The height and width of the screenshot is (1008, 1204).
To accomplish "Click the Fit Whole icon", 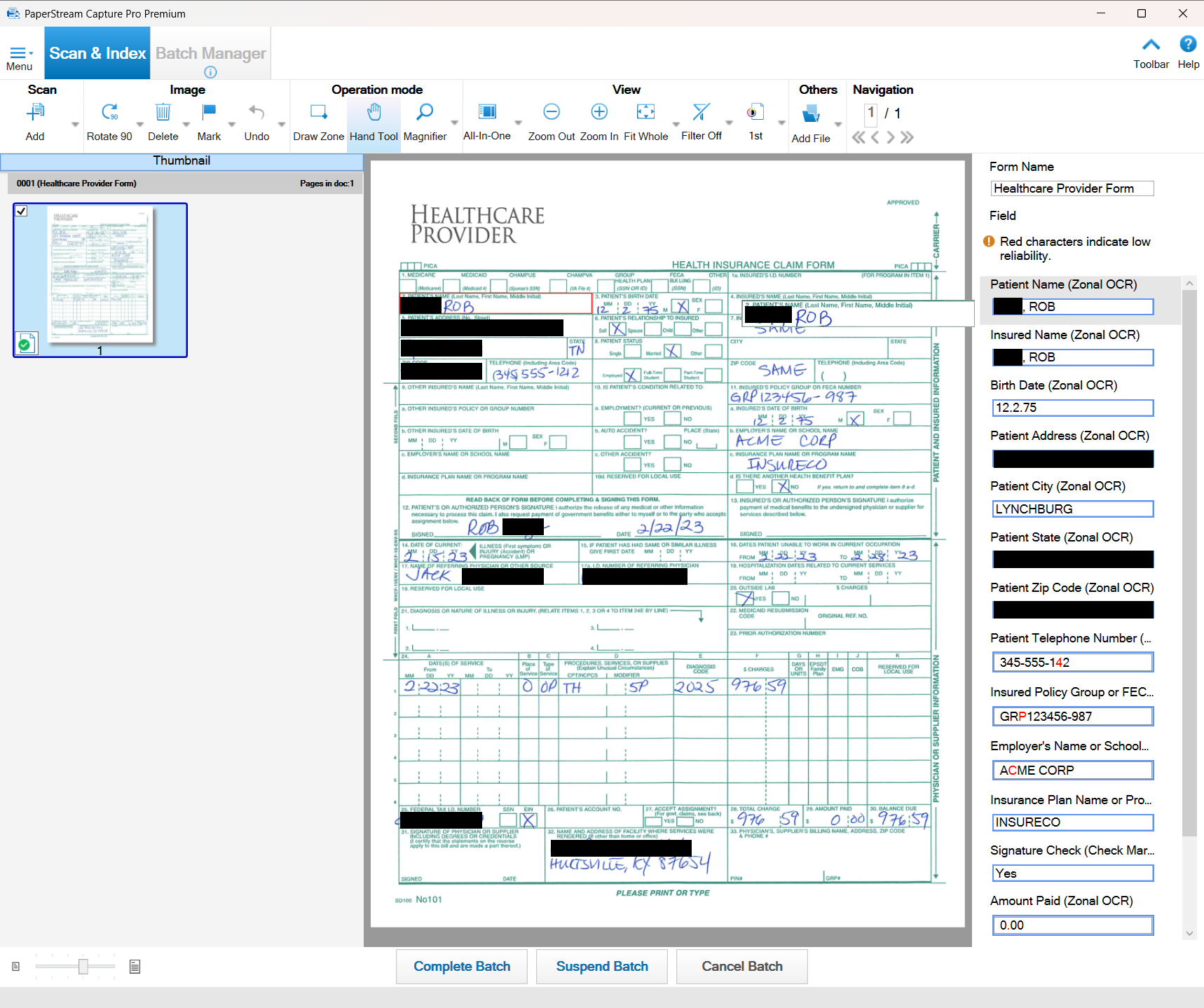I will click(x=645, y=112).
